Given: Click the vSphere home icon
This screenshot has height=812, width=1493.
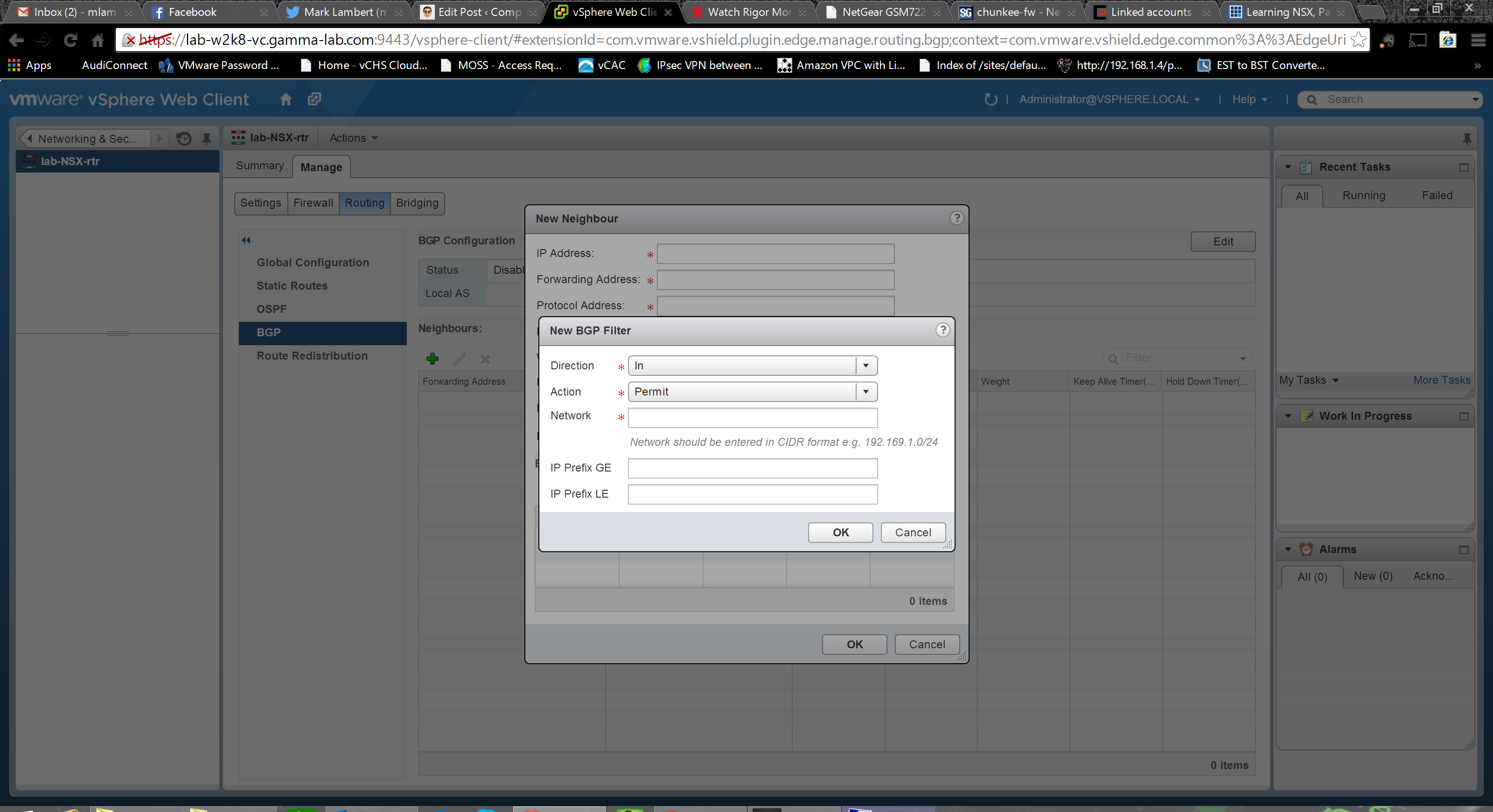Looking at the screenshot, I should pyautogui.click(x=285, y=100).
